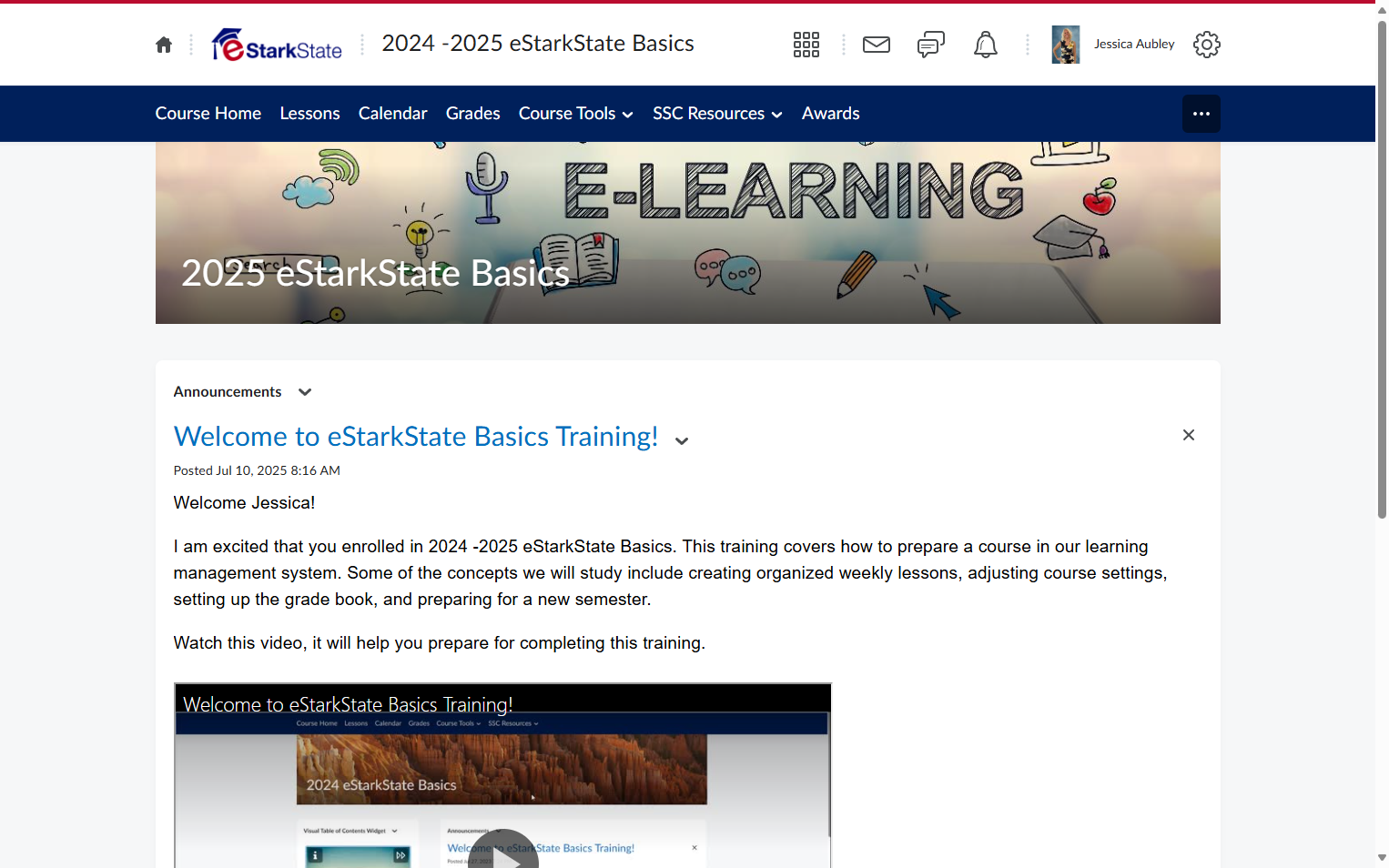Click the eStarkState logo
This screenshot has width=1389, height=868.
click(277, 45)
